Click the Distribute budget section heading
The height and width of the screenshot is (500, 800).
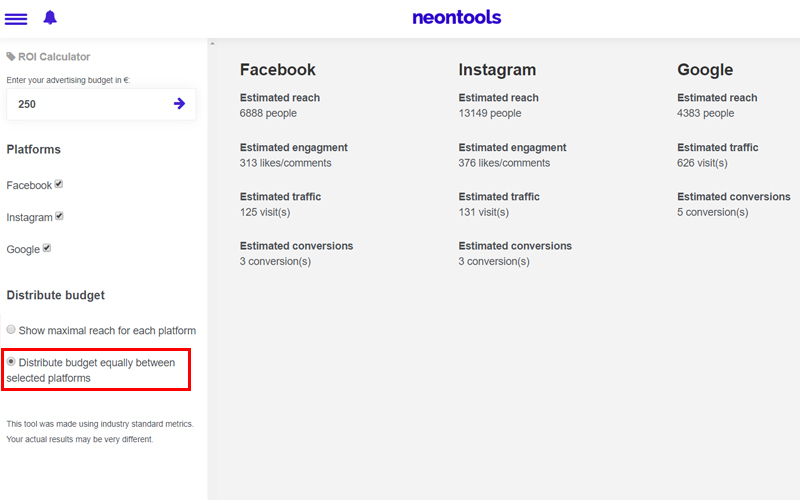(x=56, y=295)
